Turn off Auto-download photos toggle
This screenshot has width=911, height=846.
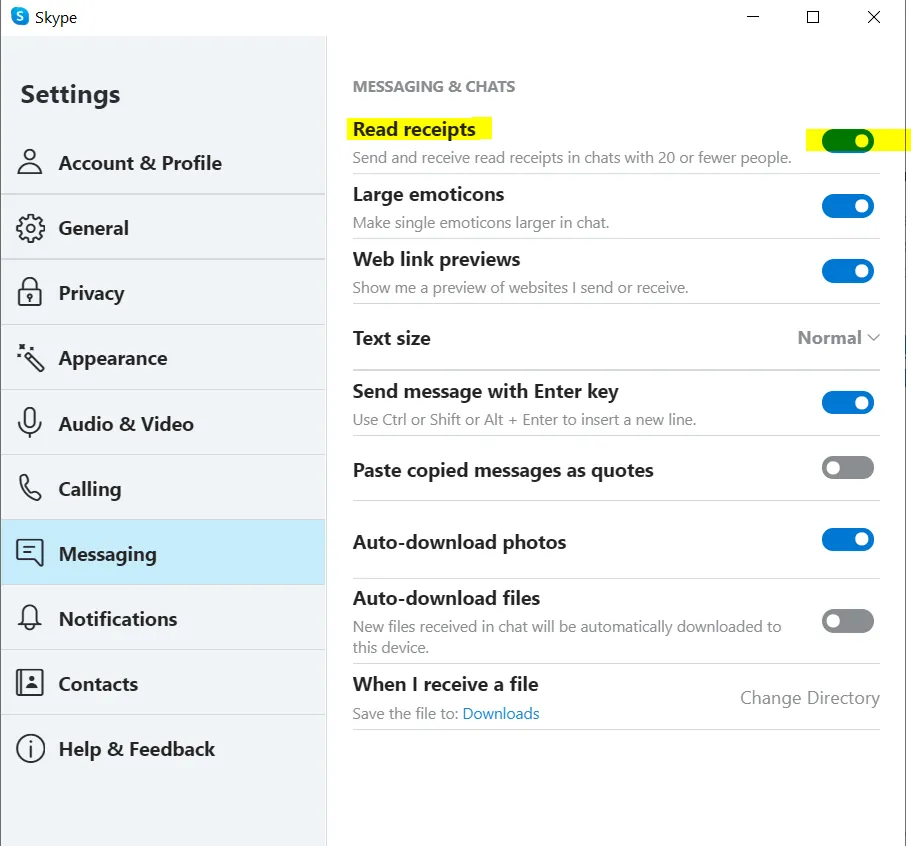(848, 540)
